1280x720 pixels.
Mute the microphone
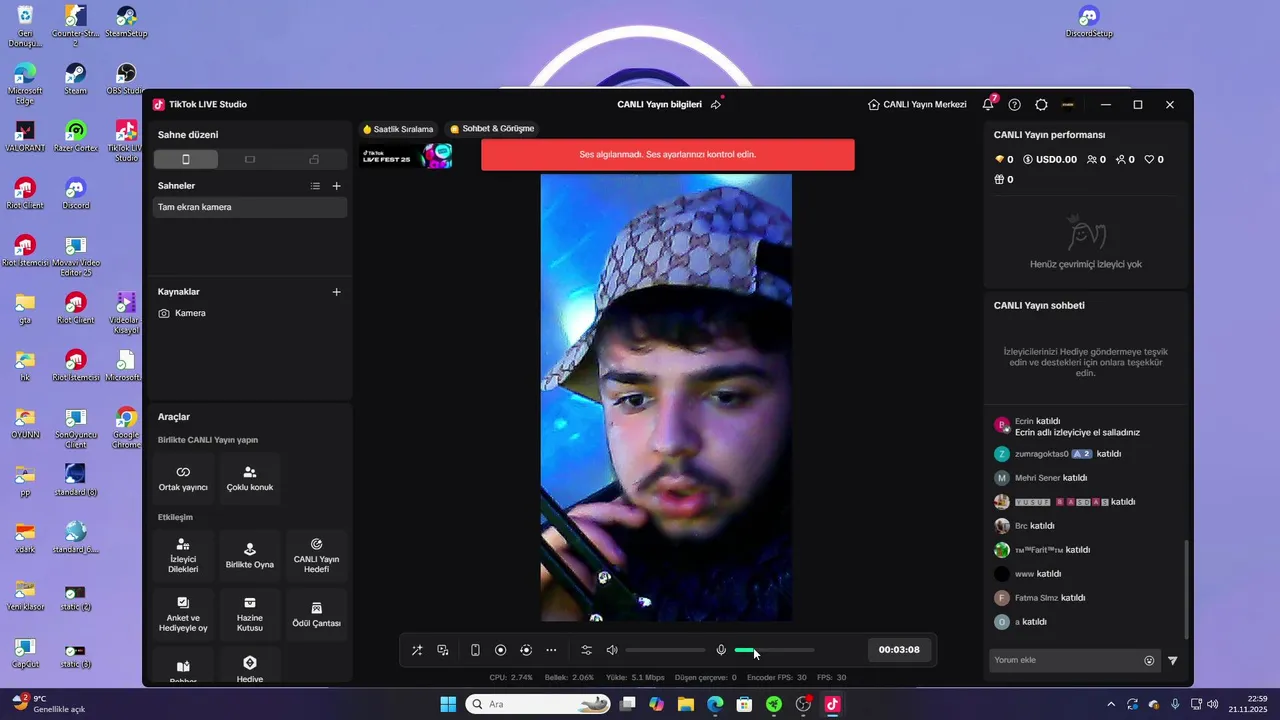point(721,650)
